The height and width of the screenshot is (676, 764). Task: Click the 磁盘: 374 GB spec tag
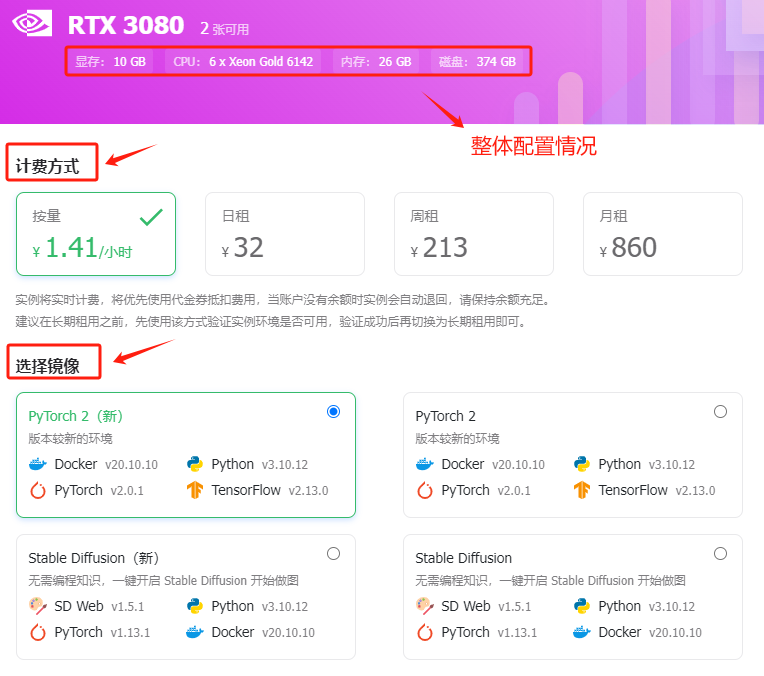(x=477, y=61)
